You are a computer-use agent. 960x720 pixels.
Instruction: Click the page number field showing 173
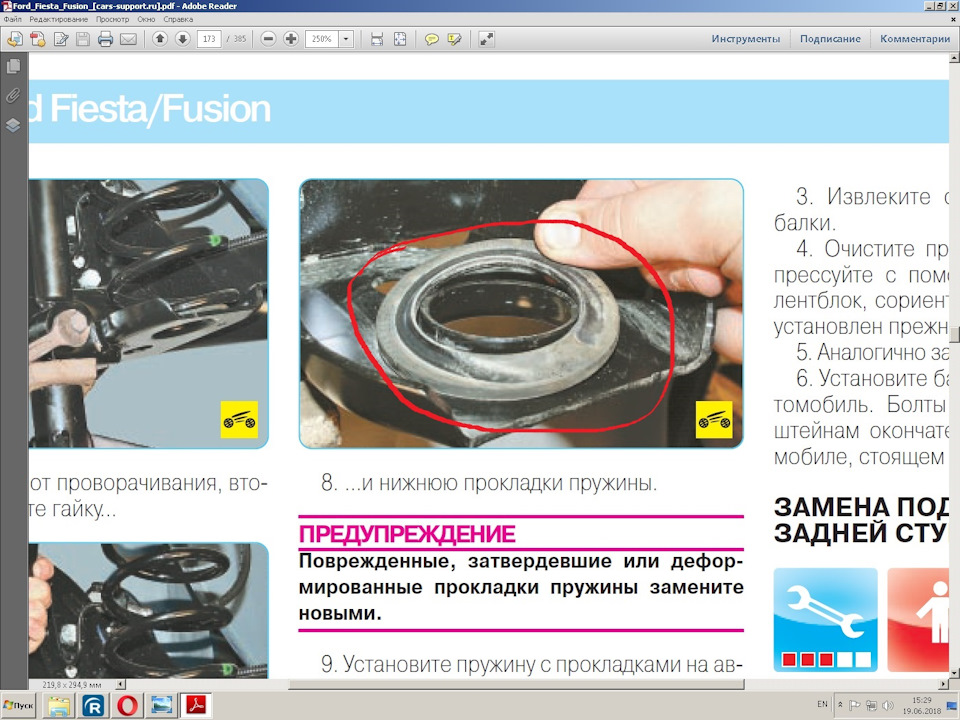(x=209, y=39)
